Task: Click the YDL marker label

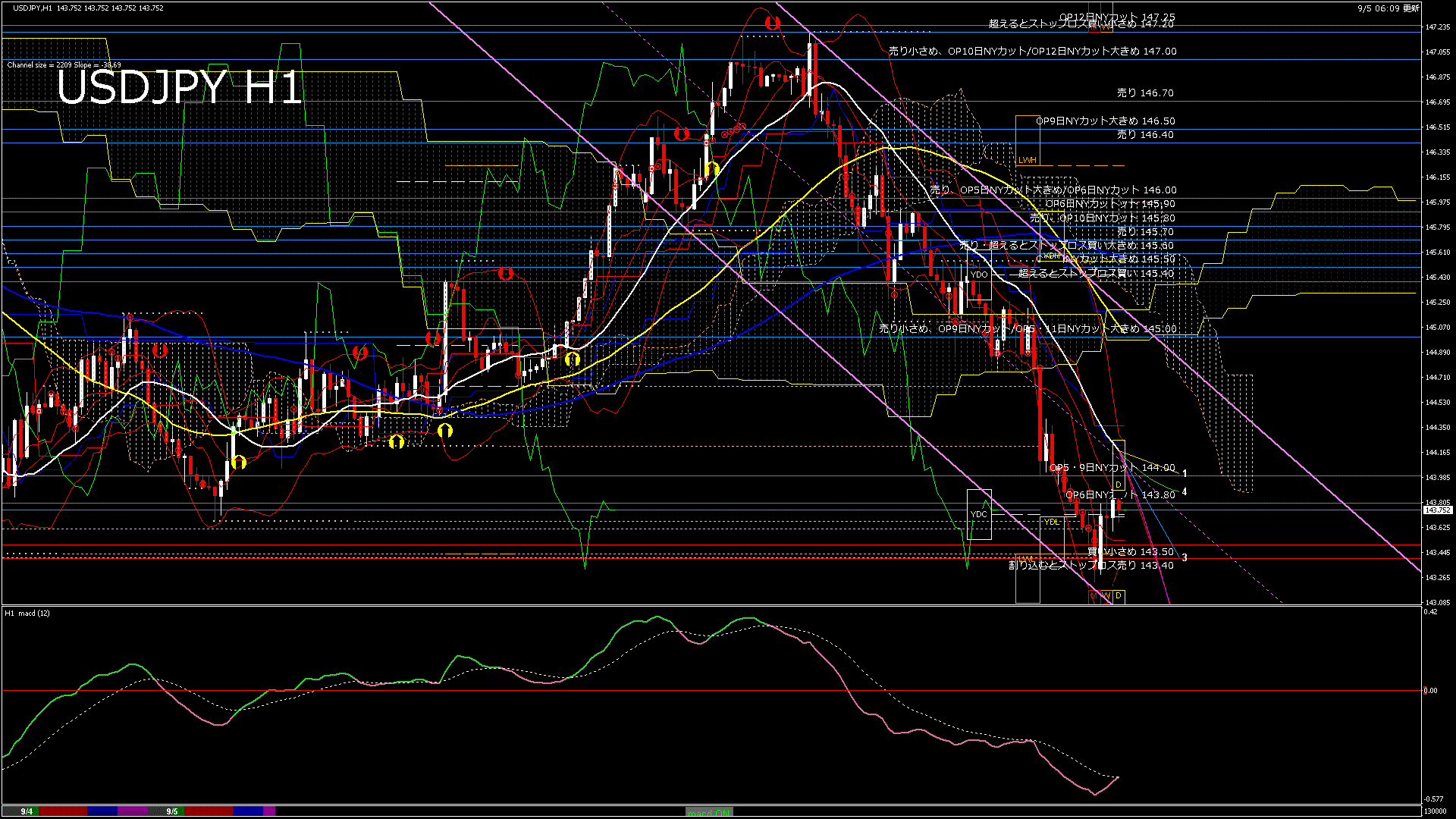Action: (x=1051, y=522)
